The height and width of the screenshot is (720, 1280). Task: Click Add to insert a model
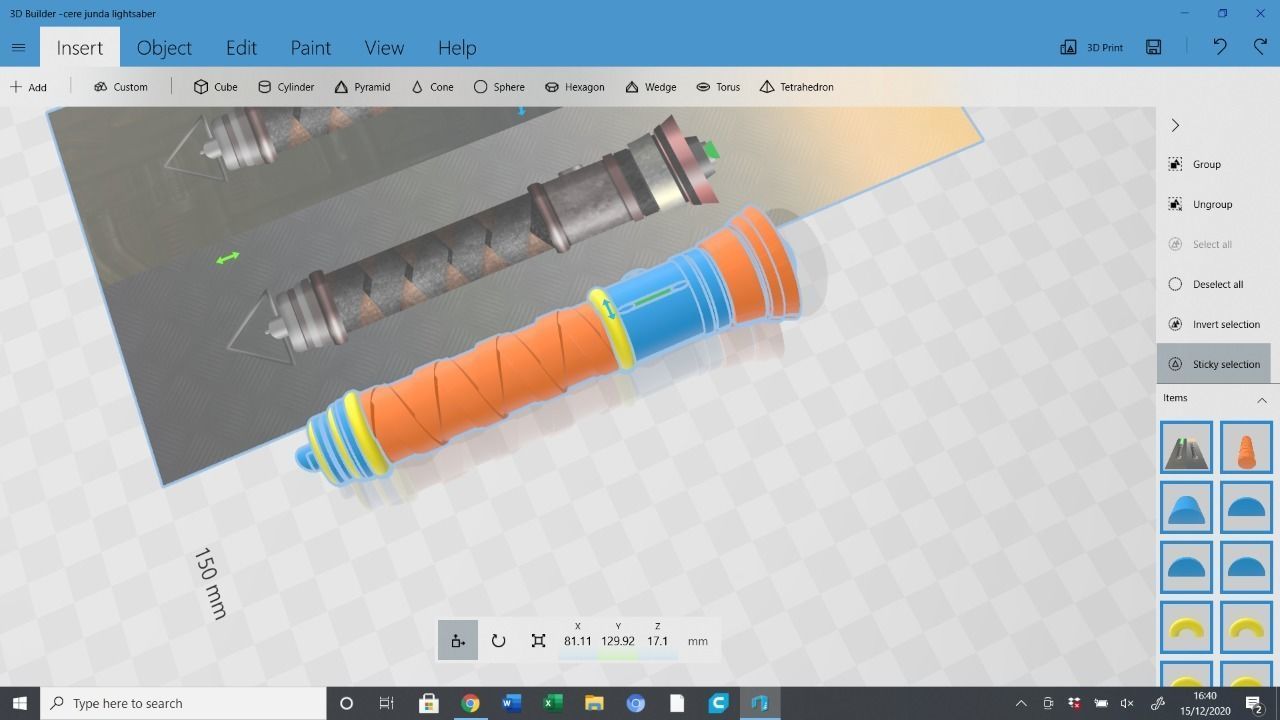coord(29,87)
